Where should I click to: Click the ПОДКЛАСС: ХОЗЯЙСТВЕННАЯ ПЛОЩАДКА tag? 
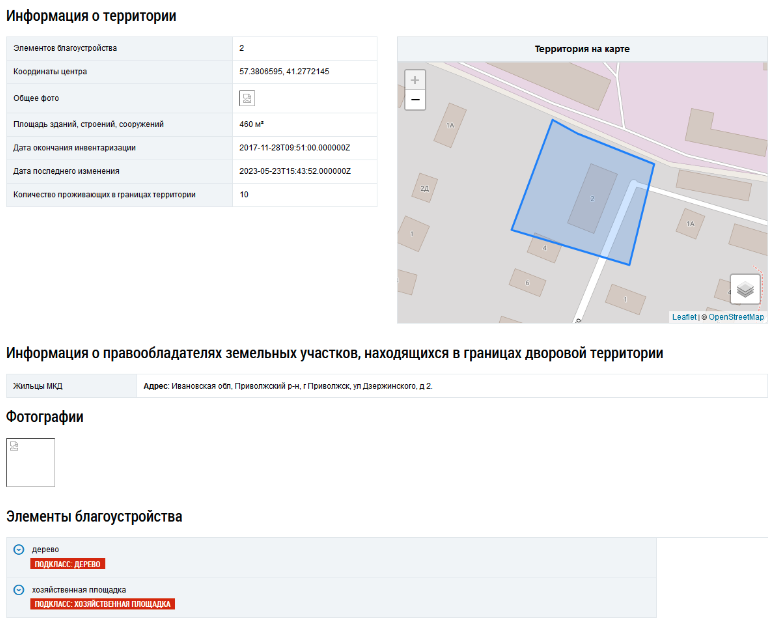click(104, 604)
